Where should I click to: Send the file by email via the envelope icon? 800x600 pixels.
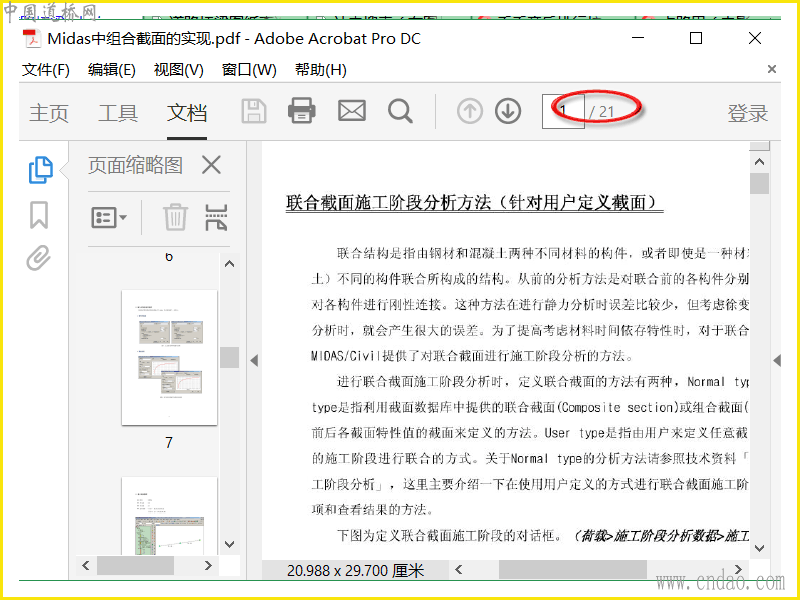pos(352,111)
